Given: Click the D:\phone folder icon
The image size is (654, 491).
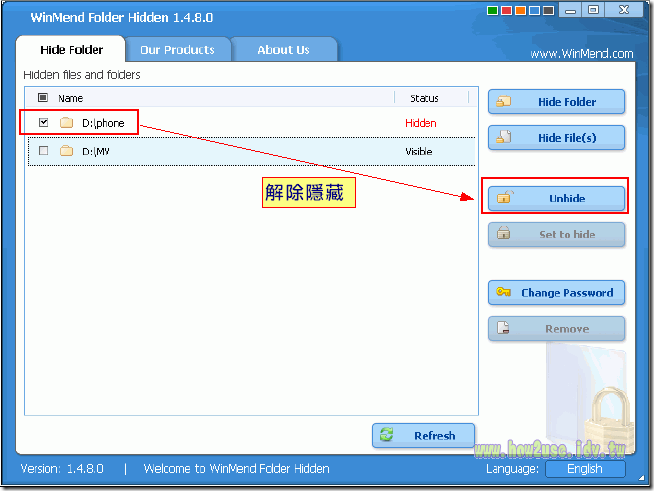Looking at the screenshot, I should coord(66,123).
